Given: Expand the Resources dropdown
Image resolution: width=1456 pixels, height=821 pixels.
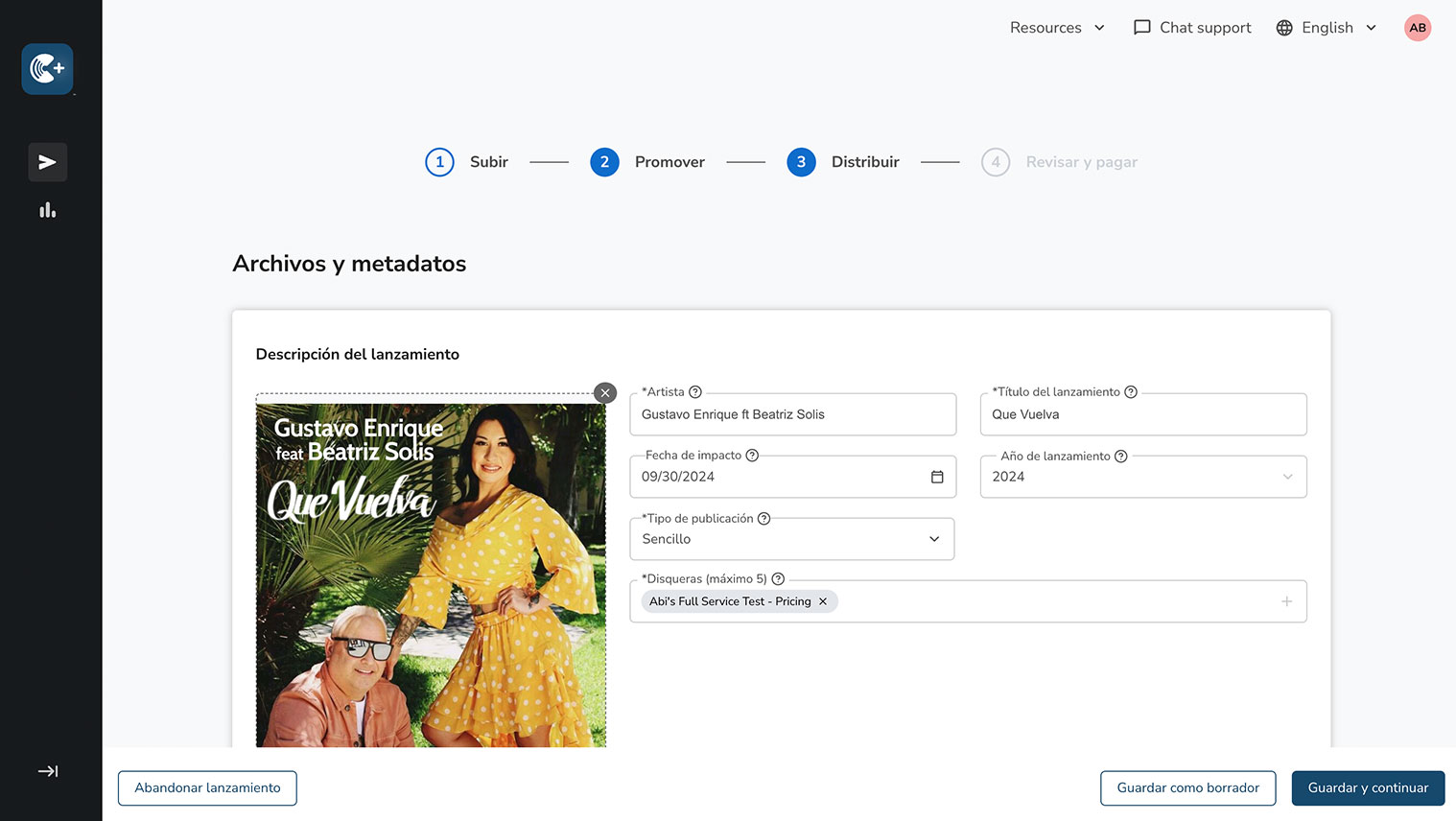Looking at the screenshot, I should pos(1057,28).
